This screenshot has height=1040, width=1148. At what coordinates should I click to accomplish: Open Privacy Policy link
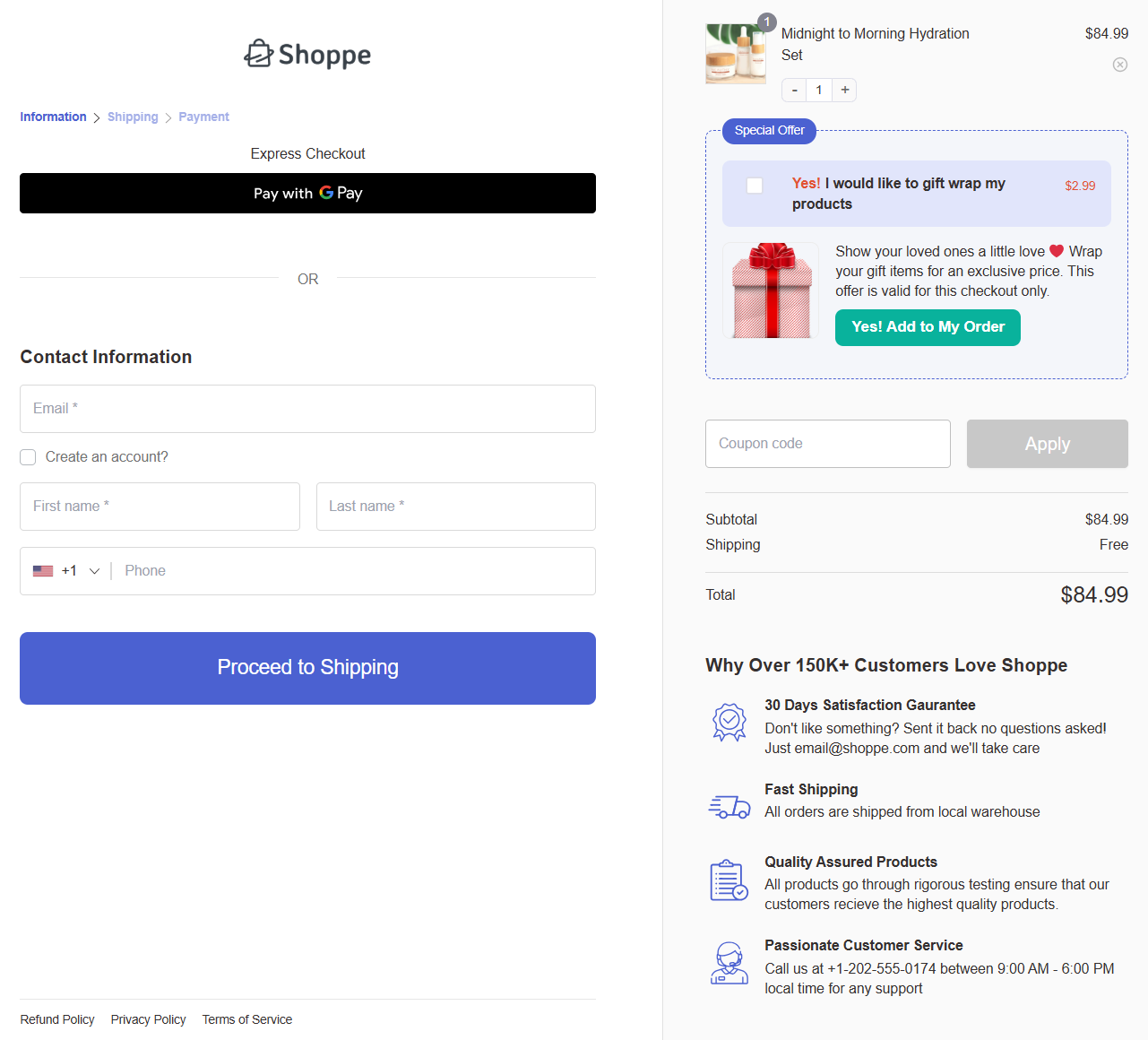[x=149, y=1019]
